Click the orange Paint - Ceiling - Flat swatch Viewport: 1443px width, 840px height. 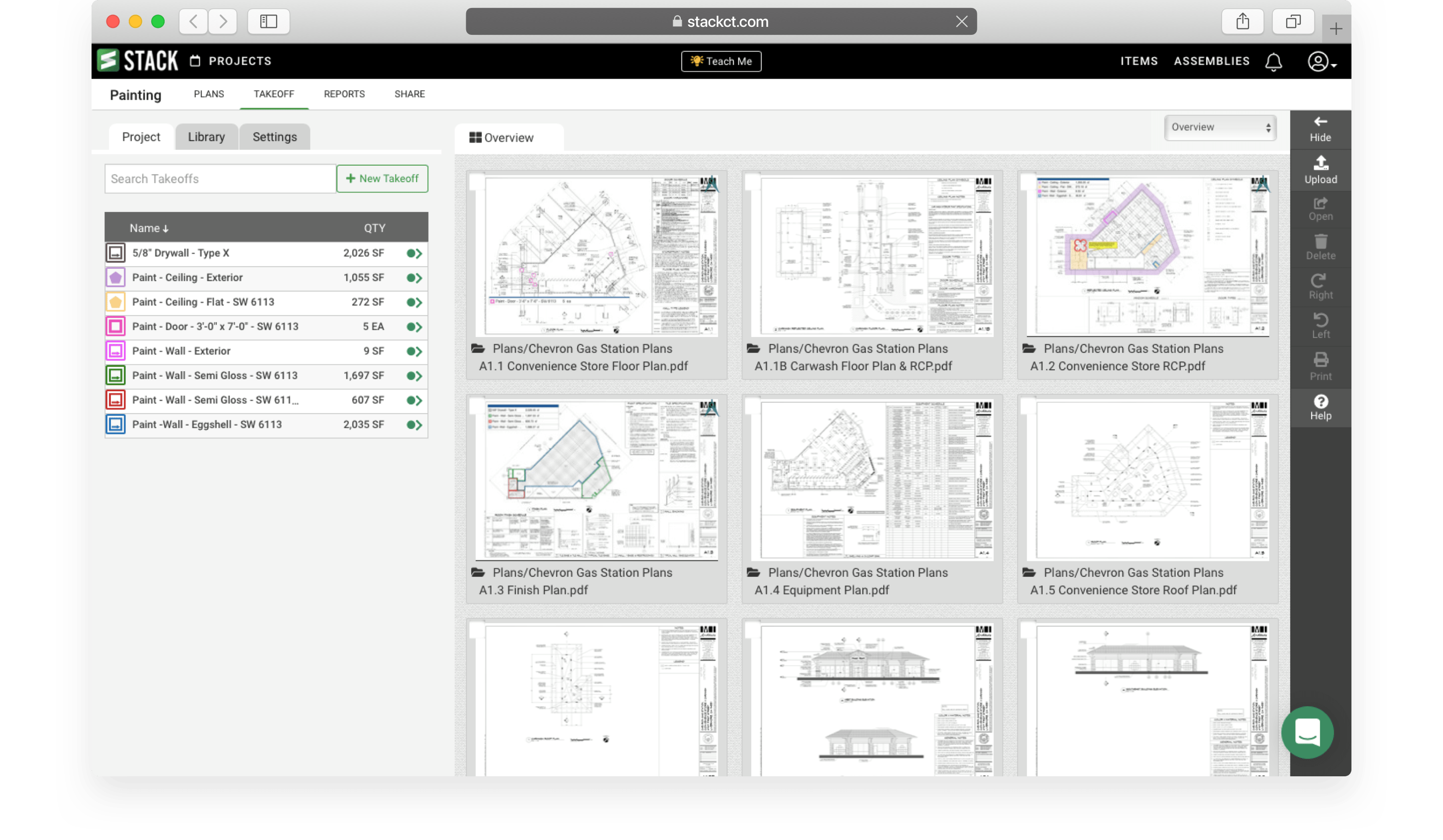tap(115, 302)
